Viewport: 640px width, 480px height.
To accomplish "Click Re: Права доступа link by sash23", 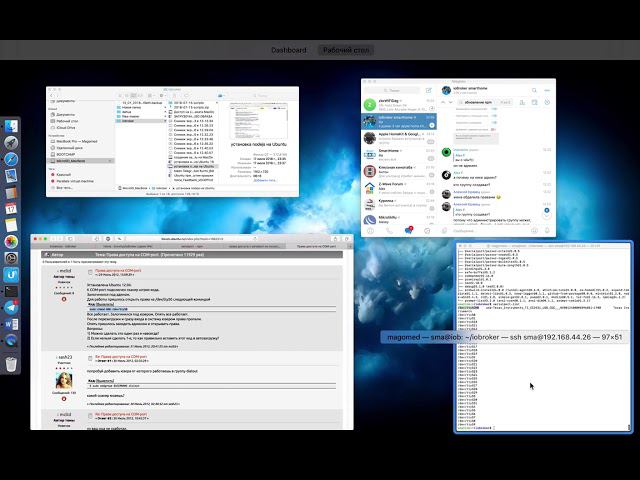I will 121,357.
